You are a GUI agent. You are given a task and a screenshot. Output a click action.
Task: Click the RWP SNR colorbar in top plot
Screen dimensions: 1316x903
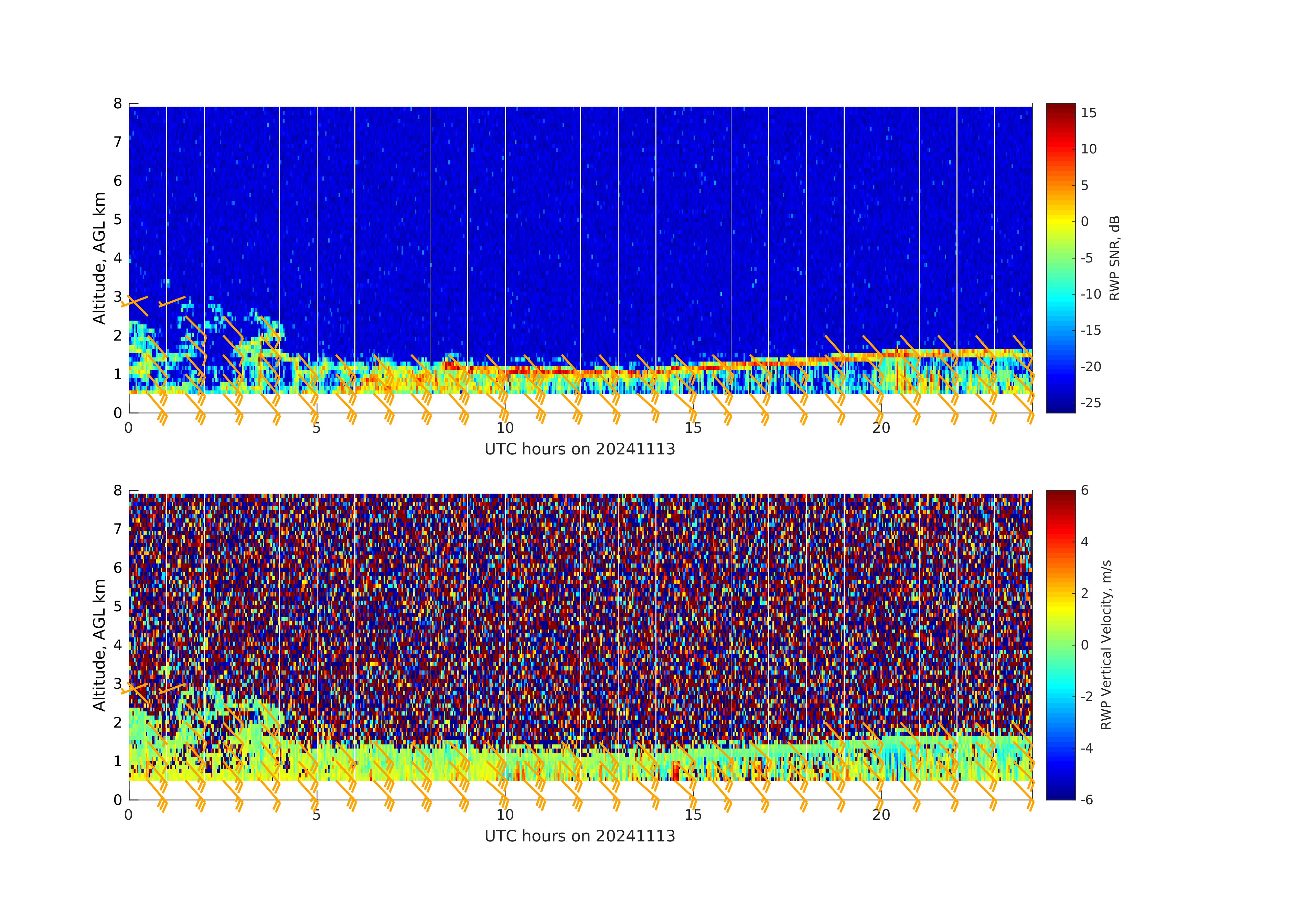[x=1060, y=258]
